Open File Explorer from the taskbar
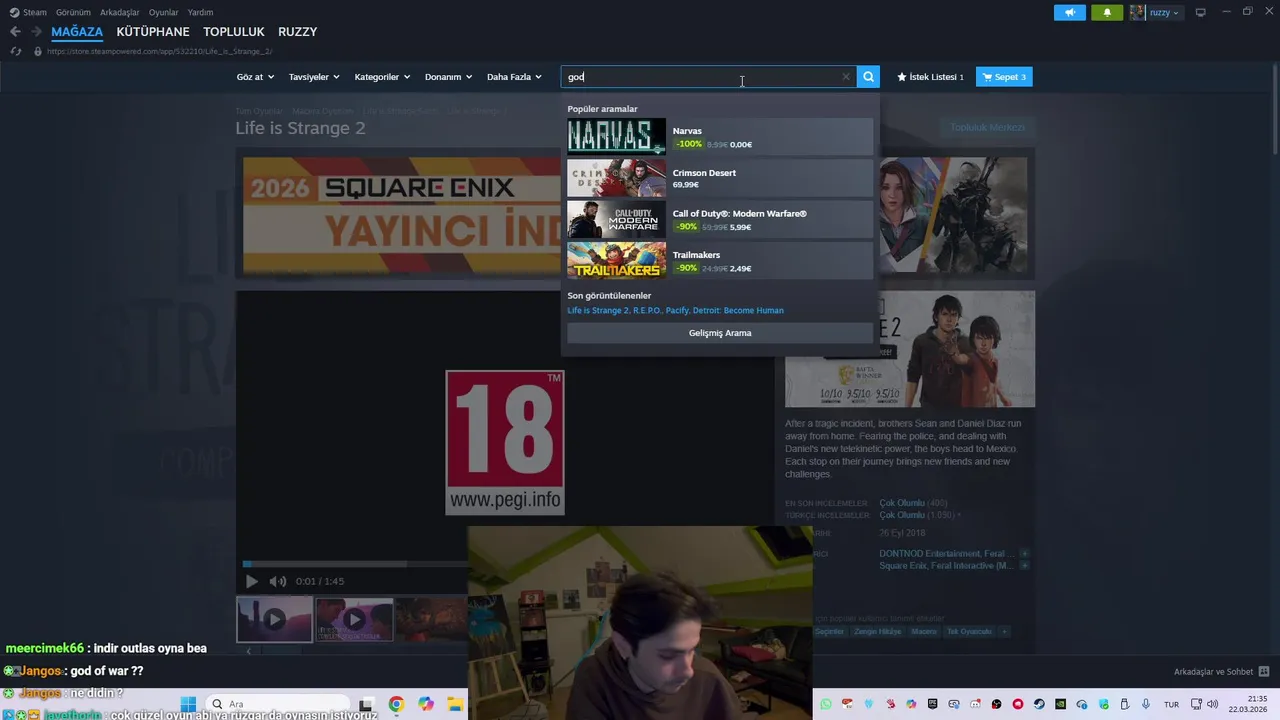Viewport: 1280px width, 720px height. tap(454, 704)
